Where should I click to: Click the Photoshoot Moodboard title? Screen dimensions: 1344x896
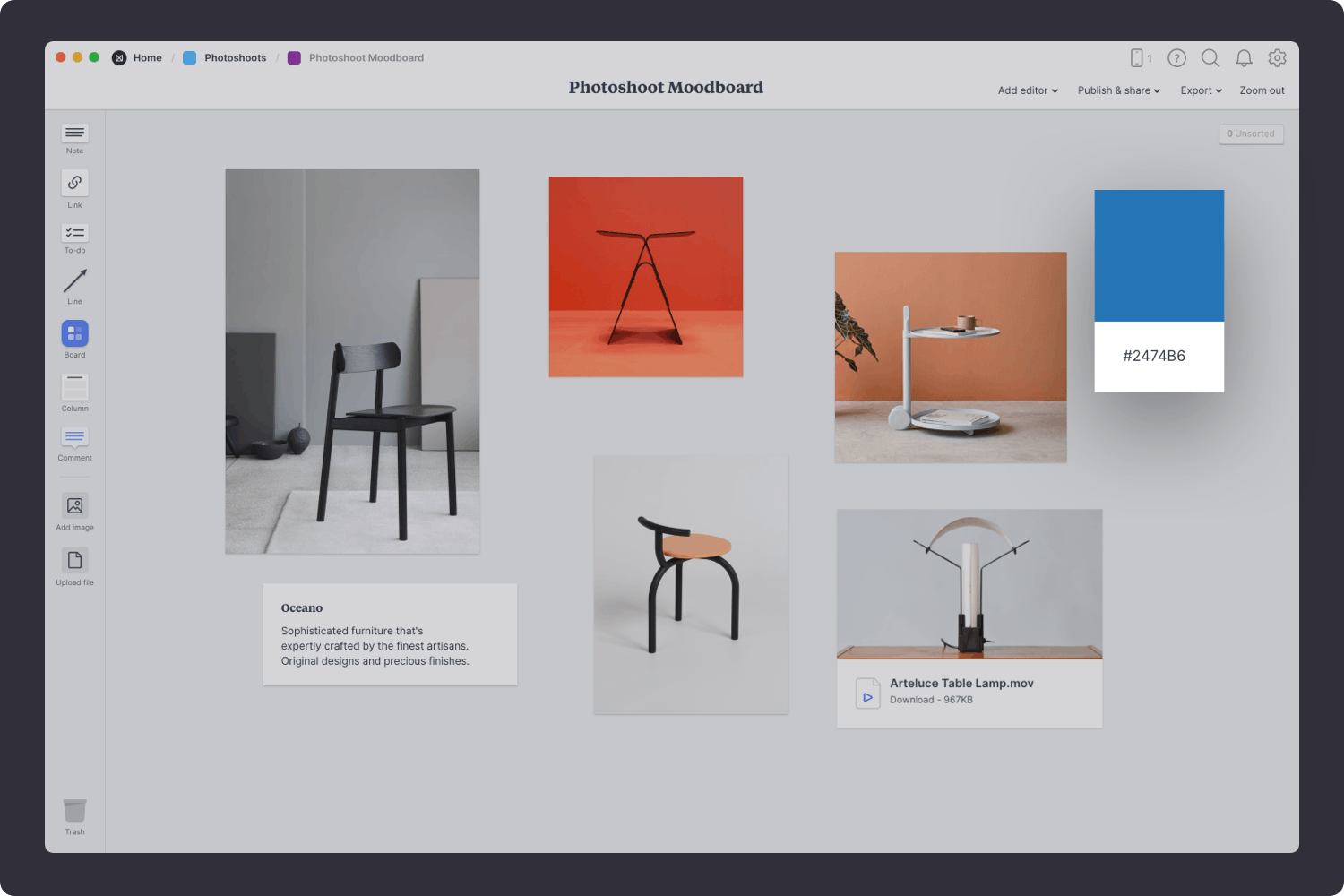pyautogui.click(x=666, y=88)
